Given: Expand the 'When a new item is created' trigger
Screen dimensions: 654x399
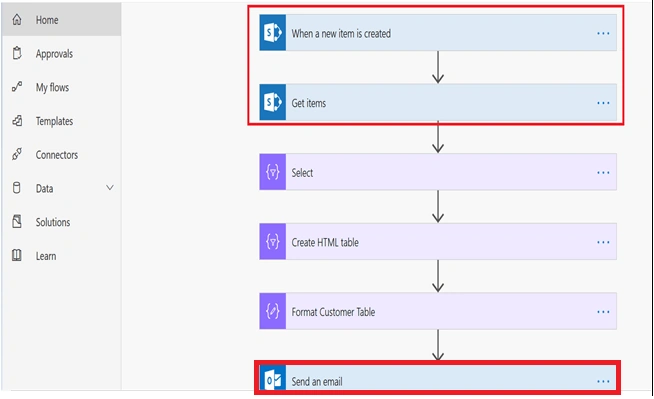Looking at the screenshot, I should point(438,33).
